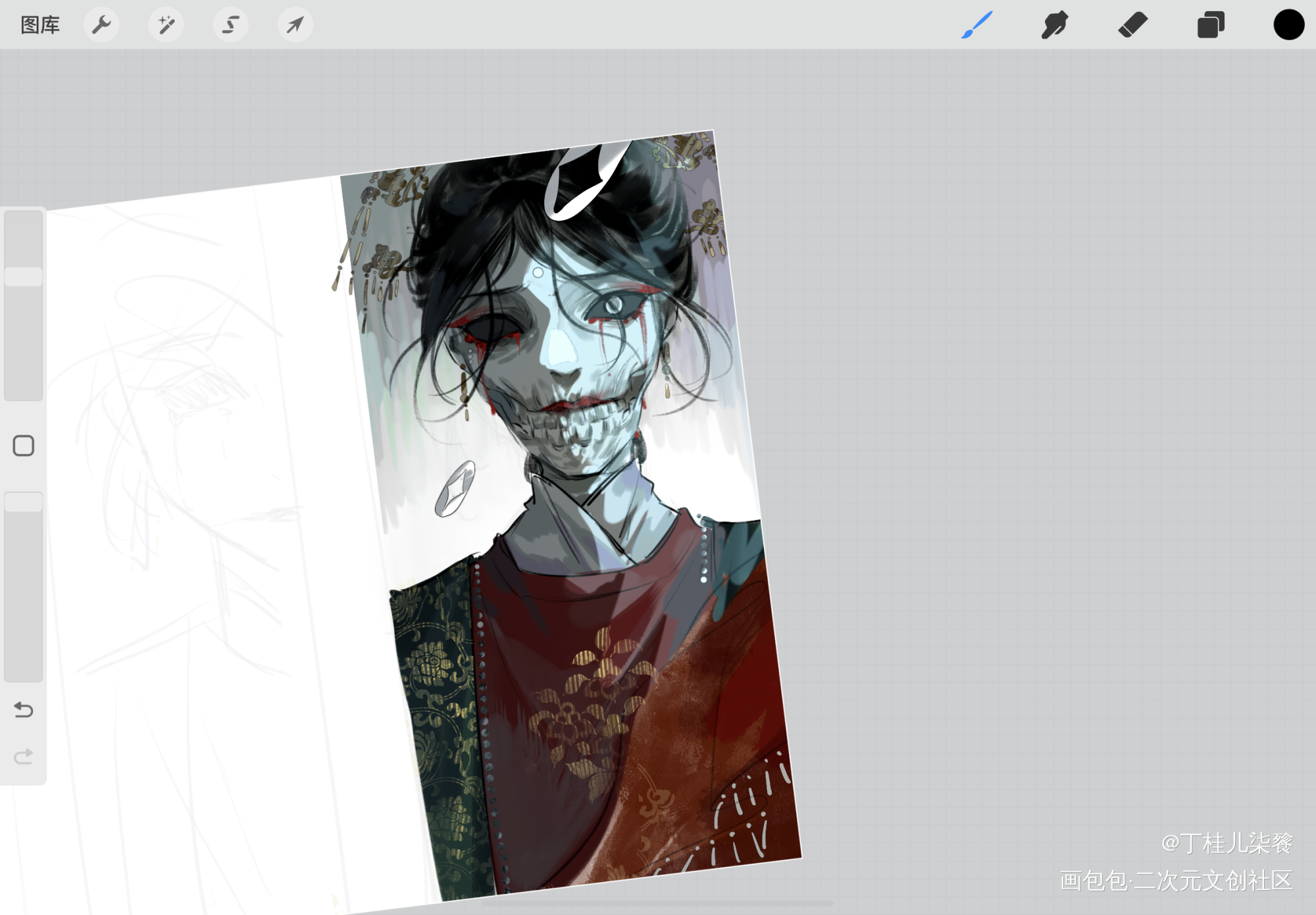Image resolution: width=1316 pixels, height=915 pixels.
Task: Click the brush size slider handle
Action: click(x=24, y=276)
